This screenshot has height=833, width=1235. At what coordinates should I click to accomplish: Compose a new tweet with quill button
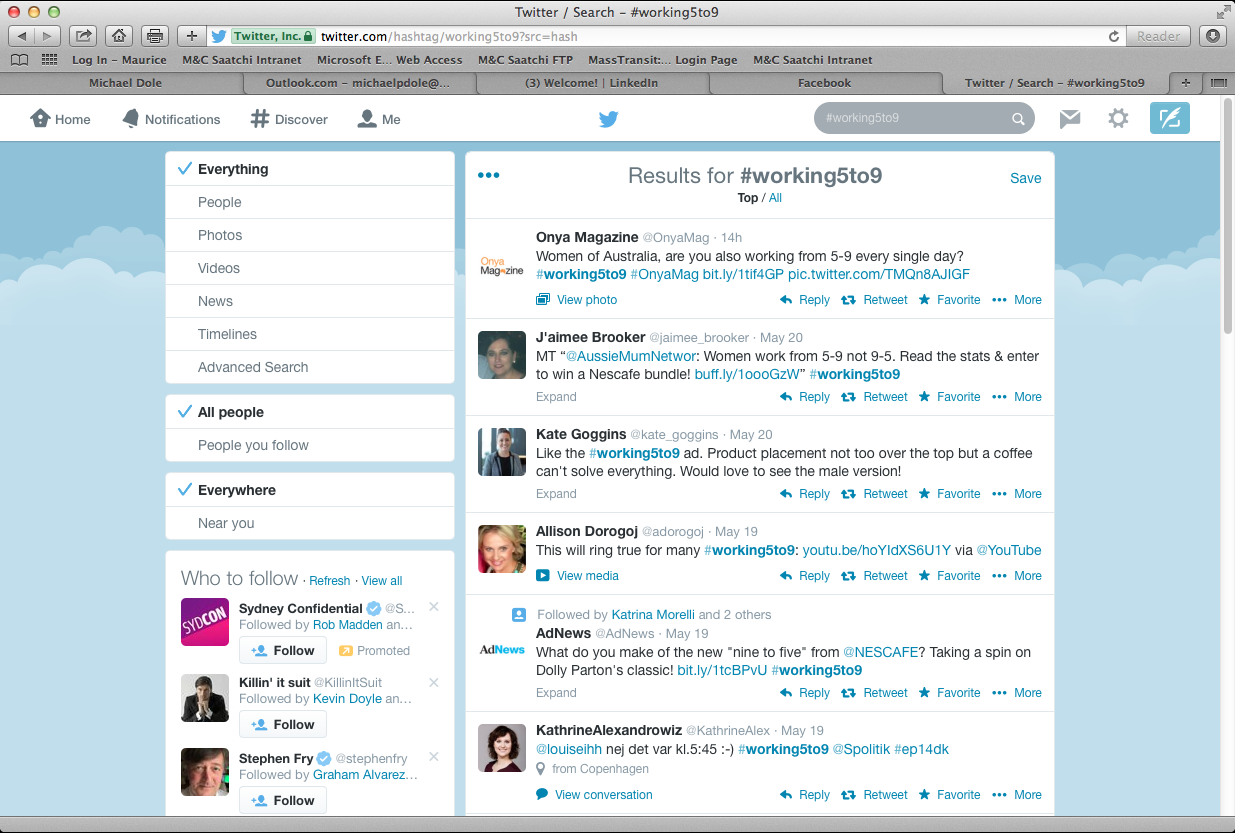coord(1169,119)
